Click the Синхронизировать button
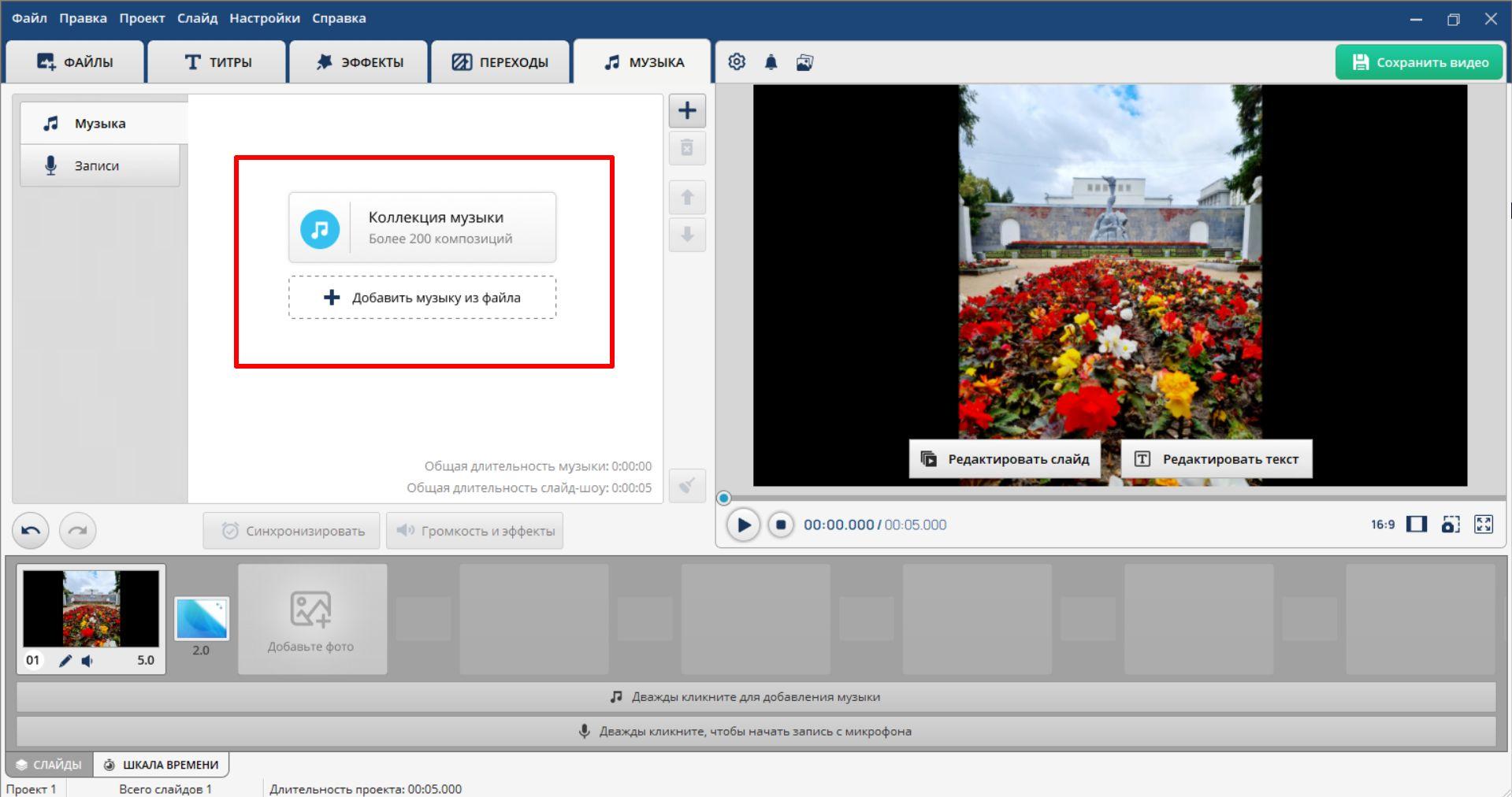 (292, 531)
